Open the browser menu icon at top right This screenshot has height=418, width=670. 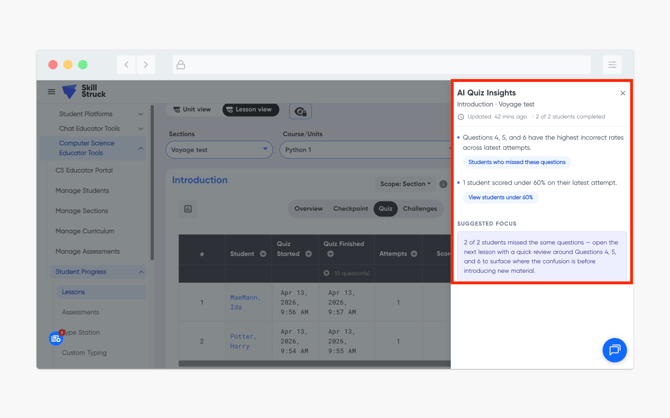pos(612,65)
